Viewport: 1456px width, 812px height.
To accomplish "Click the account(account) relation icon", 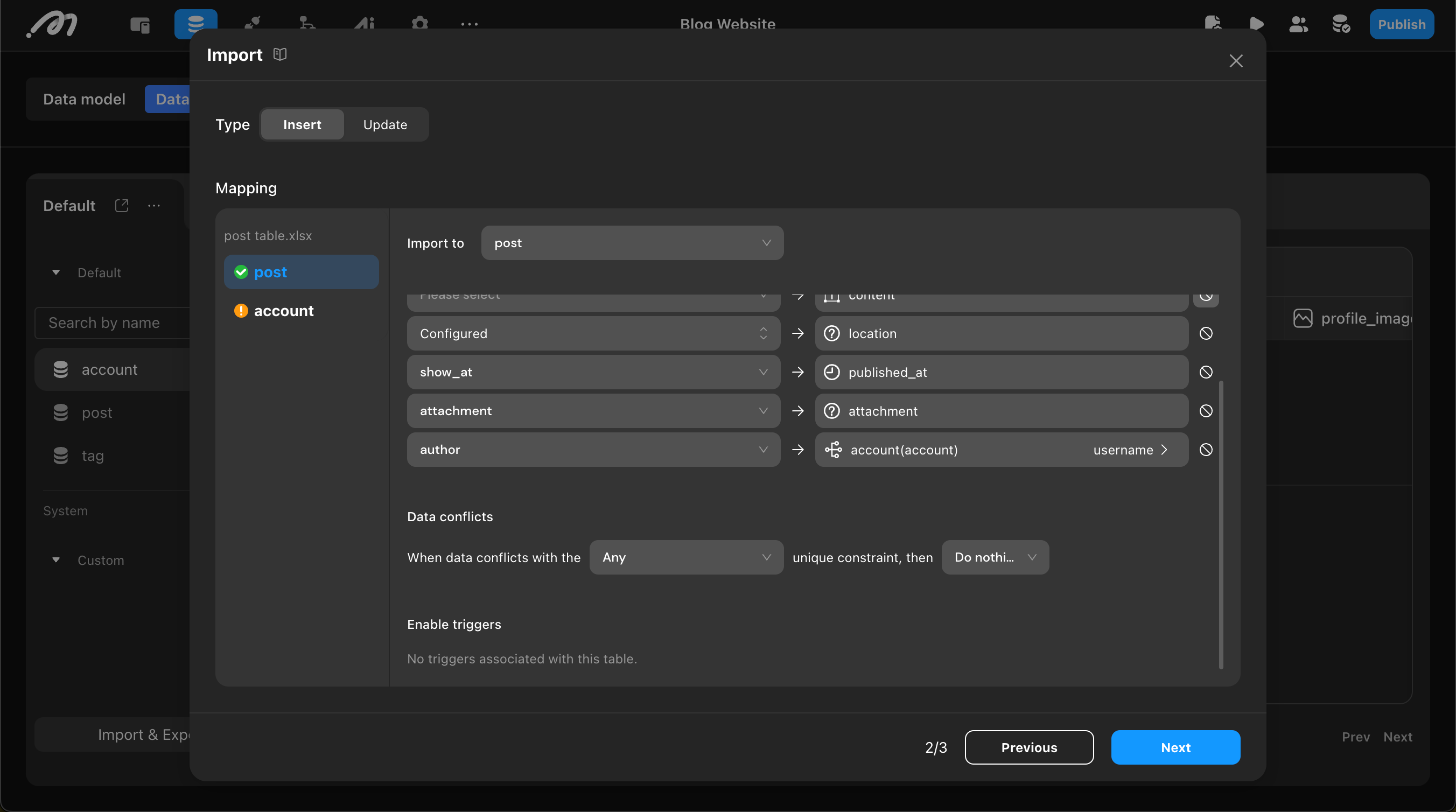I will [832, 449].
